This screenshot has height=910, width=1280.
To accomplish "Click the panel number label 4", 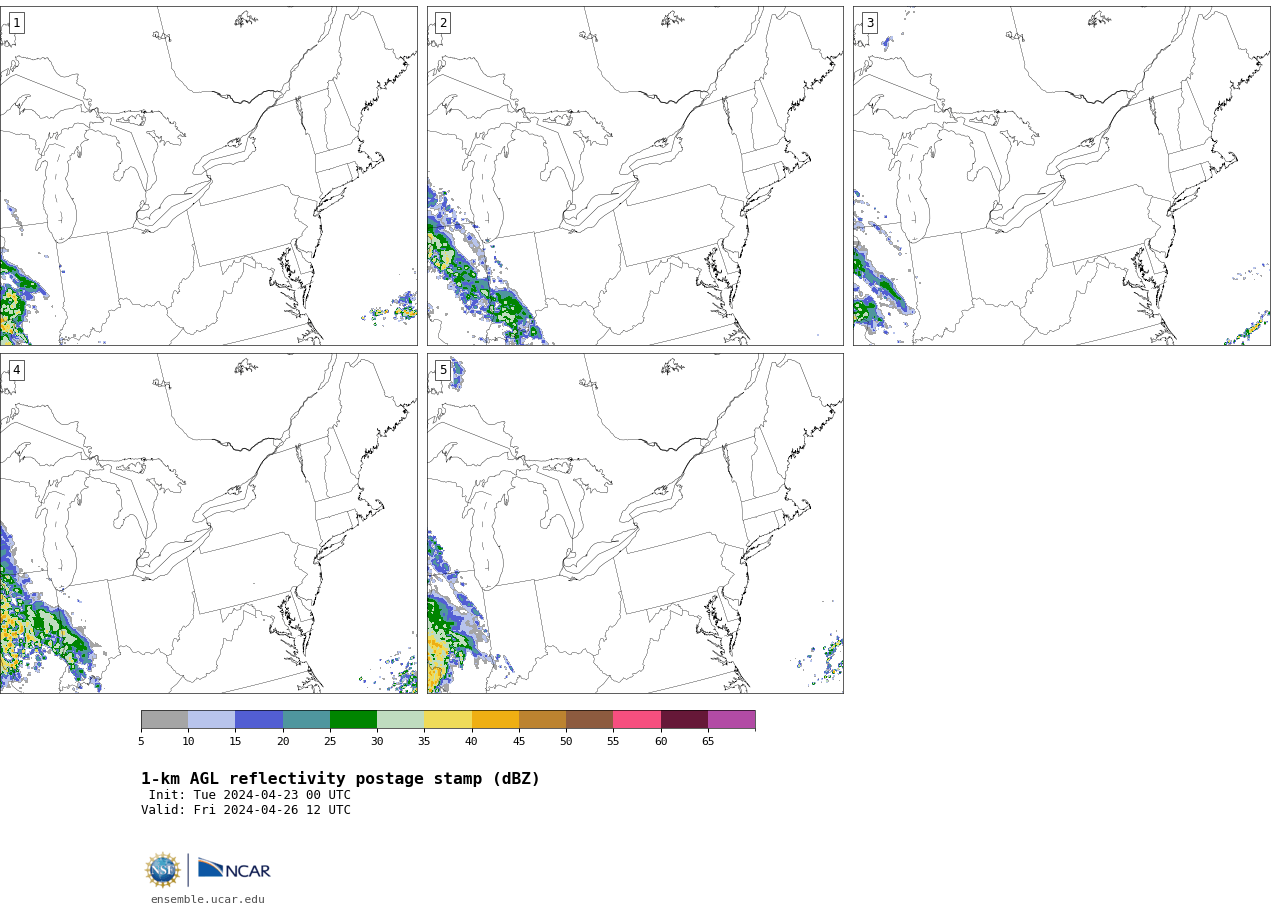I will 16,370.
